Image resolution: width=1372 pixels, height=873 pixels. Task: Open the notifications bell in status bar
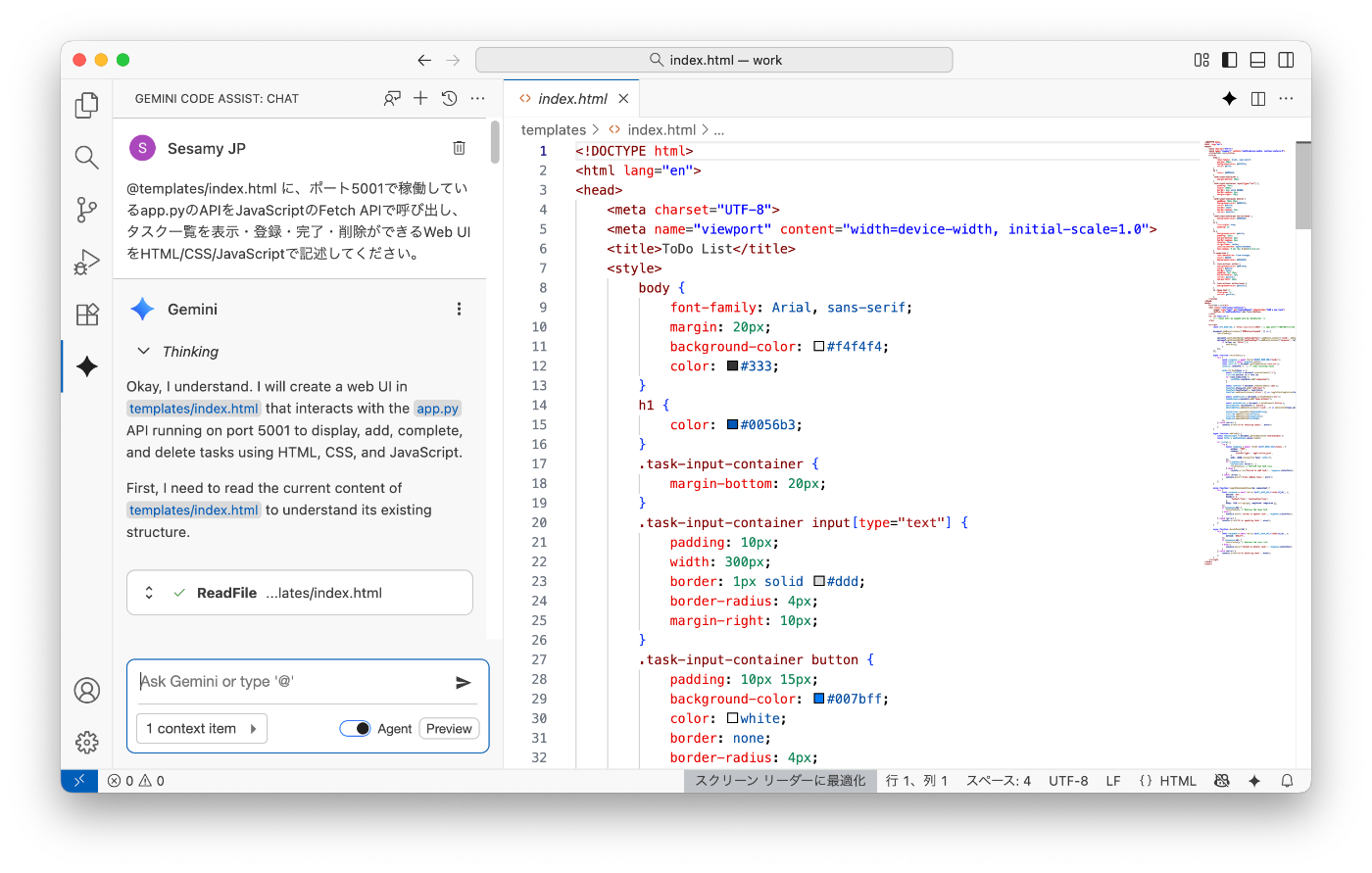(1288, 781)
